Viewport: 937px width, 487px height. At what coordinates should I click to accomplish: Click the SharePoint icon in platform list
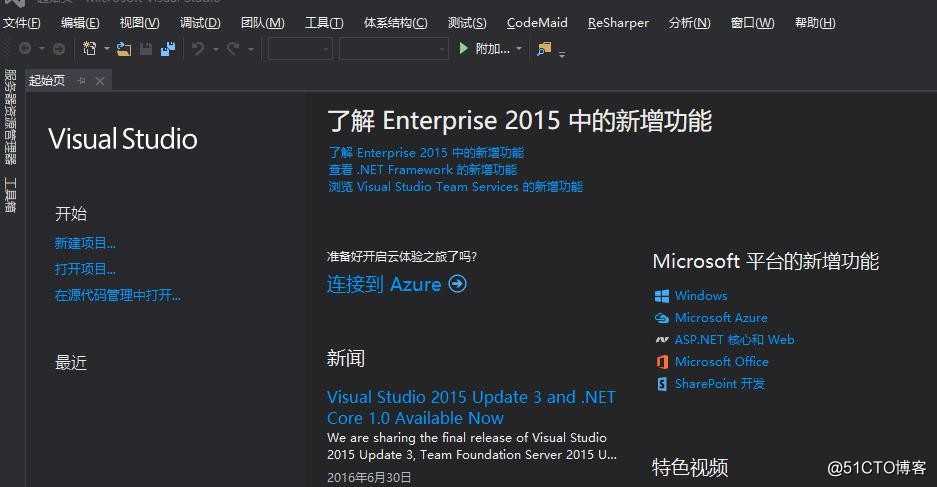(x=662, y=384)
